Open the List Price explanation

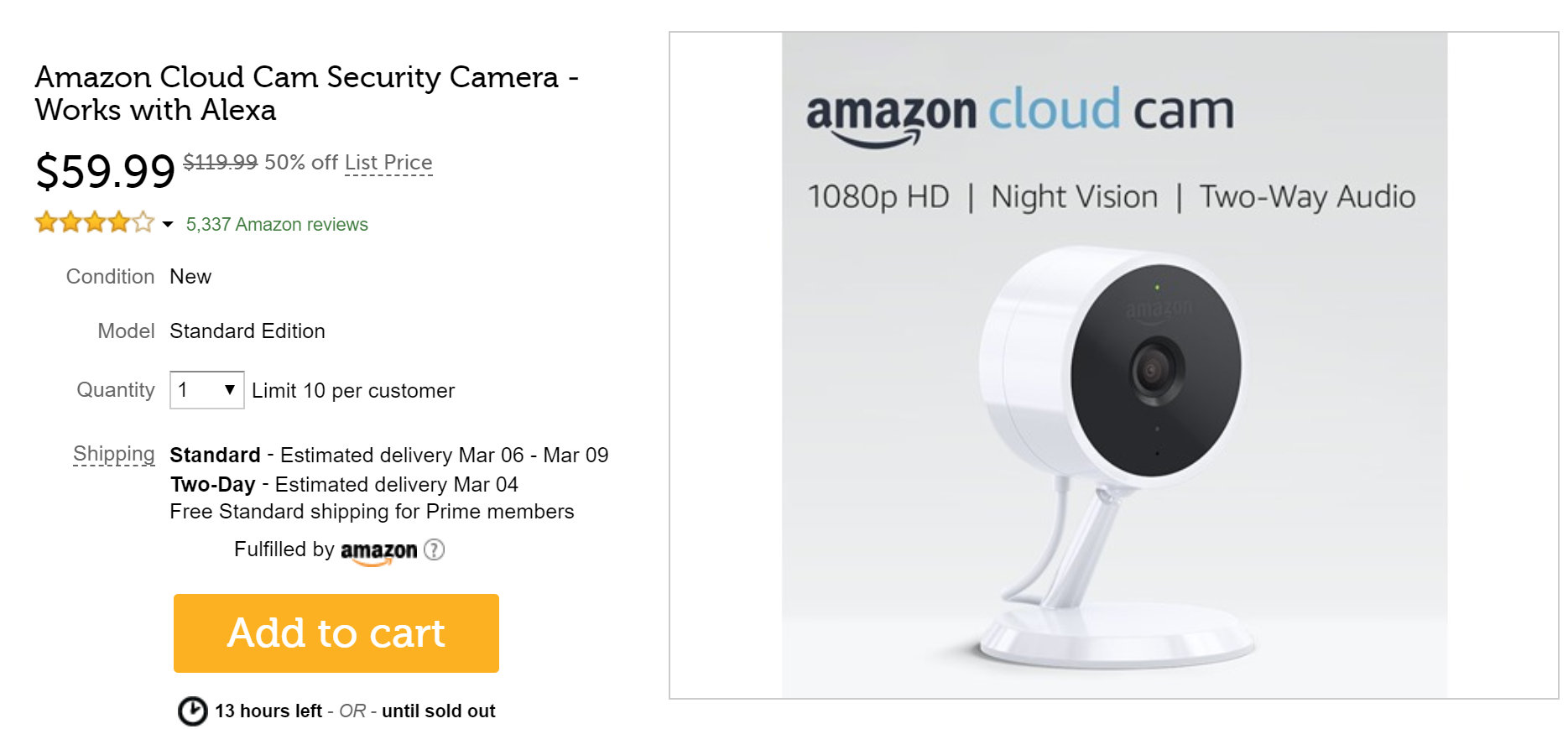[388, 163]
